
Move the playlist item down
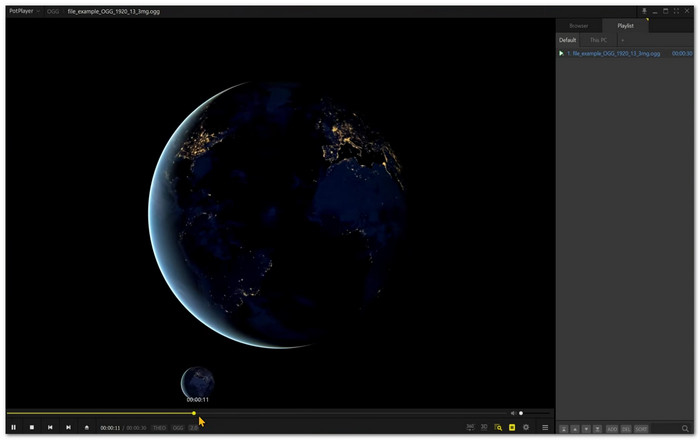point(586,429)
